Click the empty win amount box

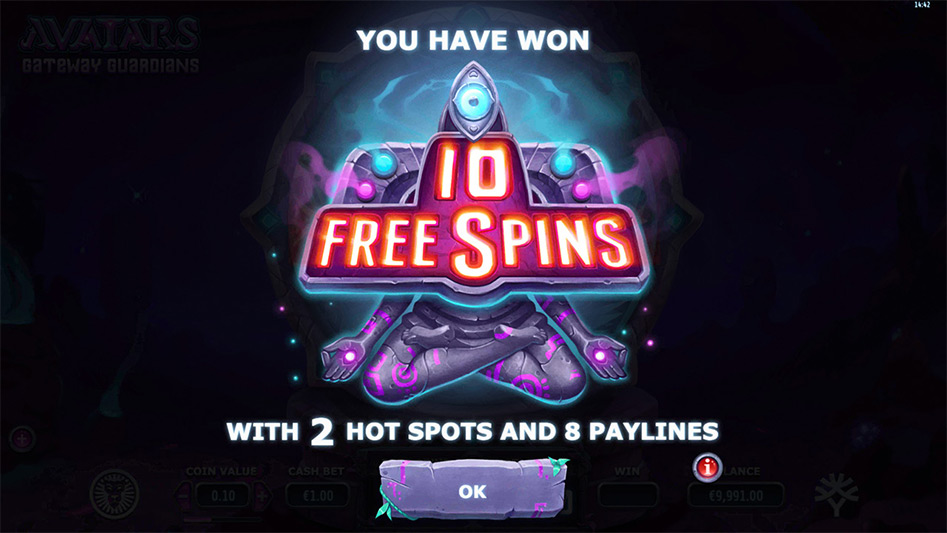[x=628, y=496]
